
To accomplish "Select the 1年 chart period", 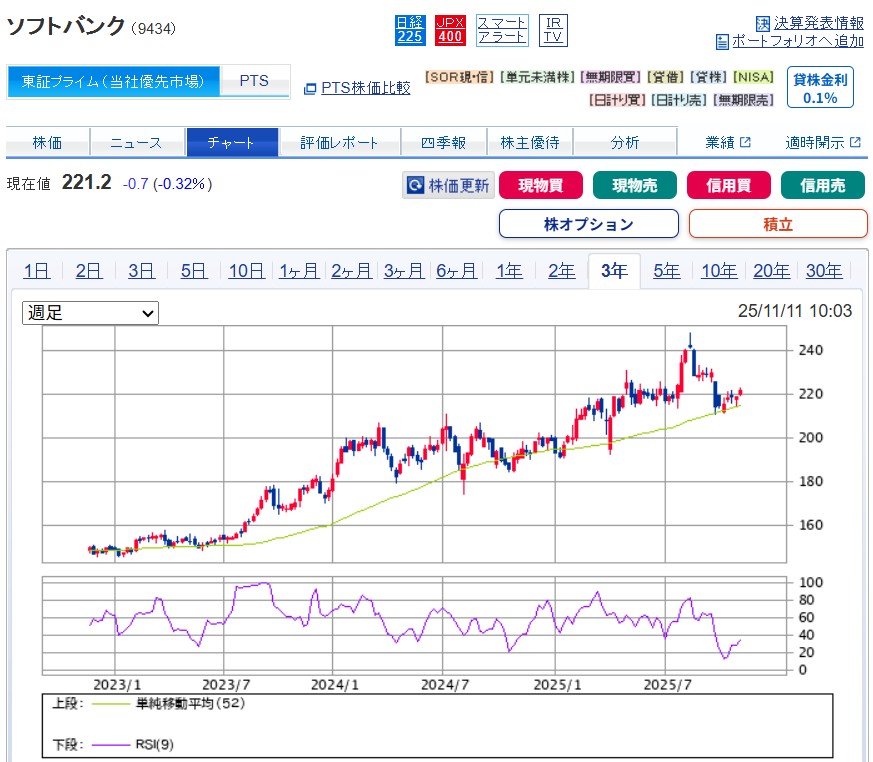I will pyautogui.click(x=509, y=270).
